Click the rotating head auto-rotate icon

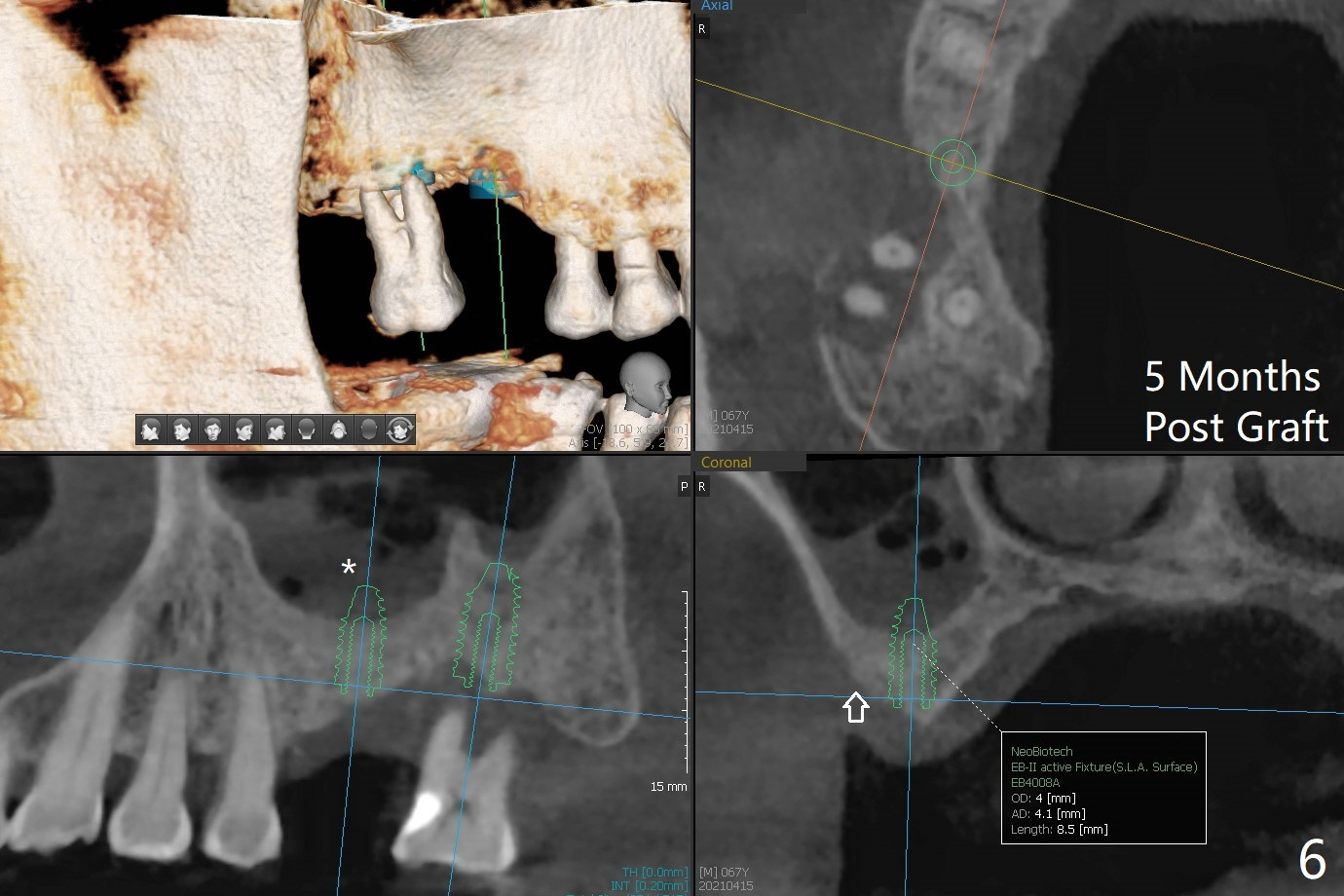pos(400,429)
